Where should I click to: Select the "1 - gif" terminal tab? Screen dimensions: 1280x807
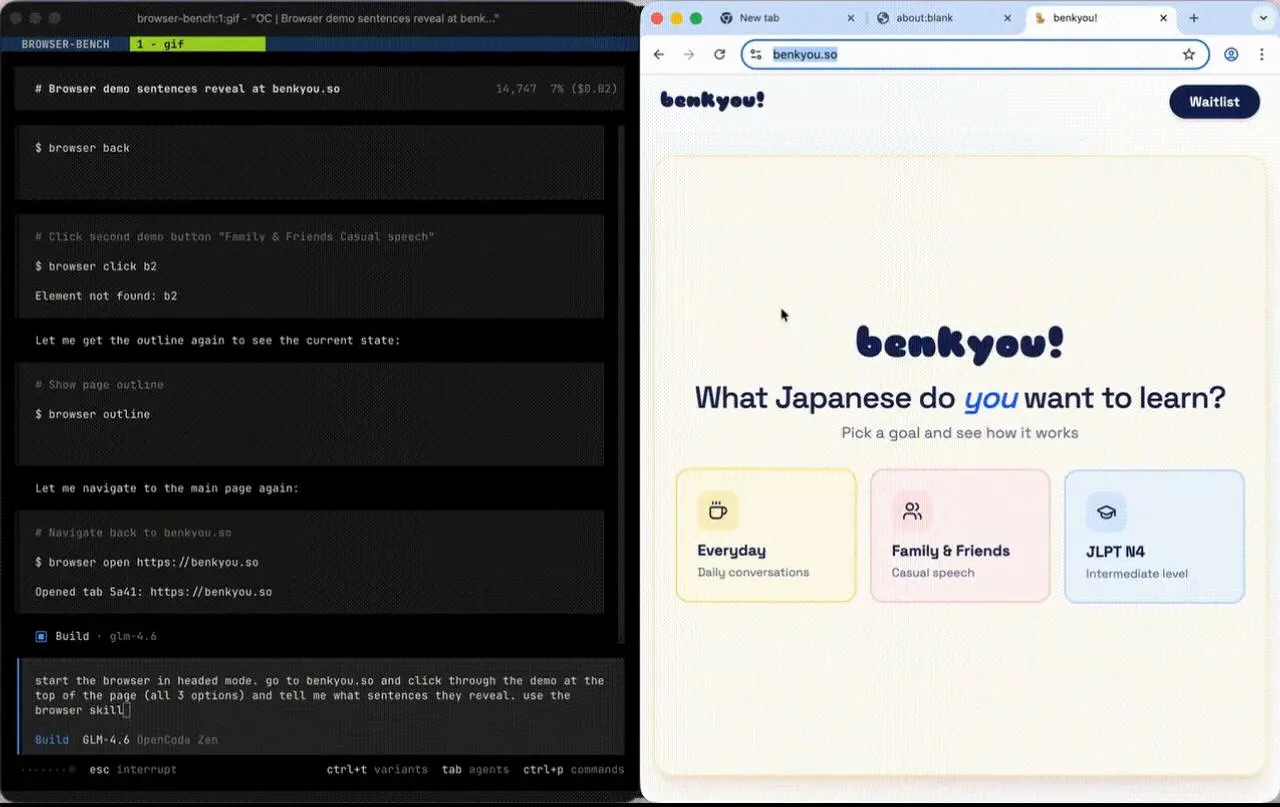click(197, 44)
